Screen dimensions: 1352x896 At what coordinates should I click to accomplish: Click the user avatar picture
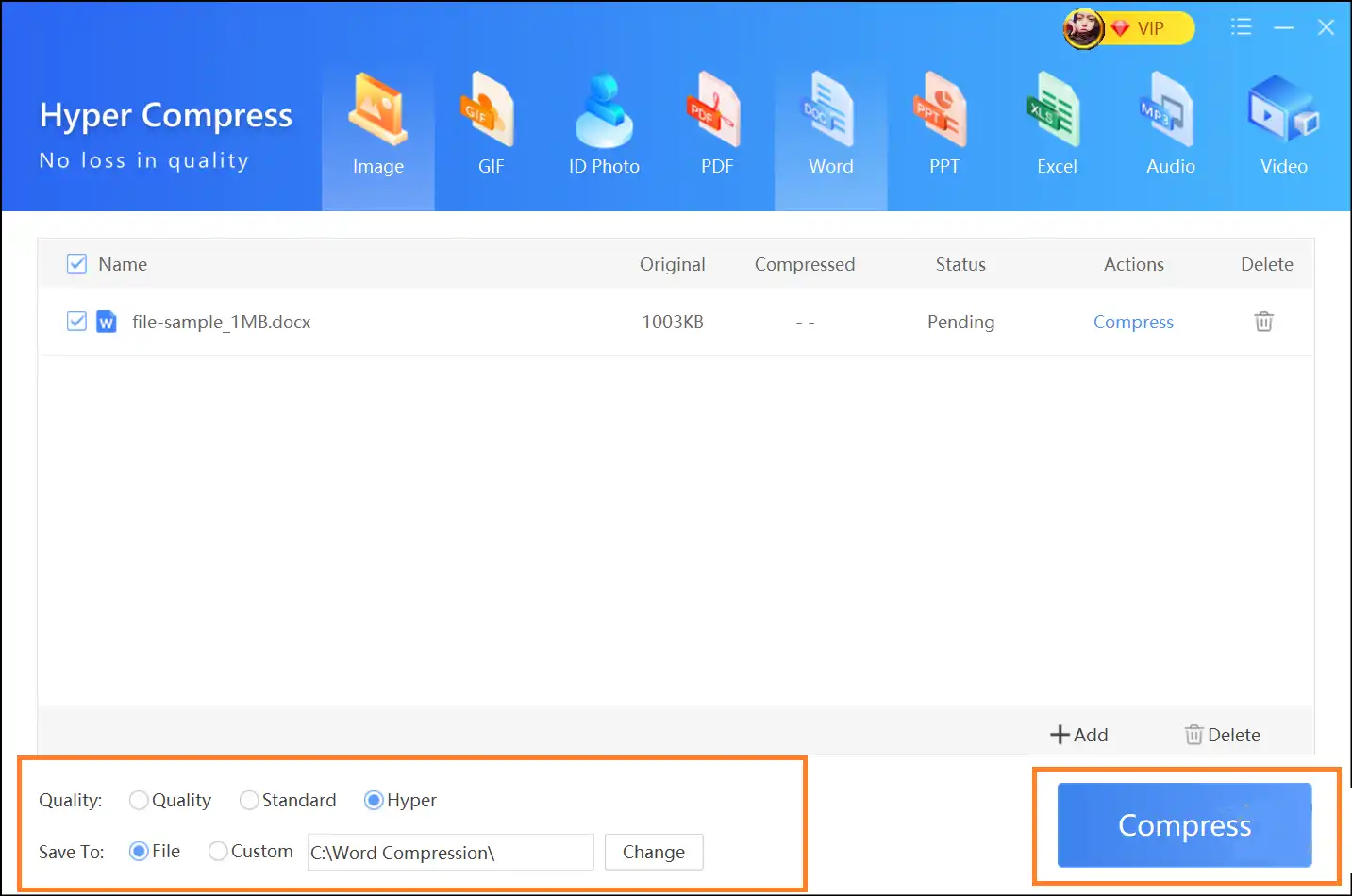click(x=1083, y=28)
